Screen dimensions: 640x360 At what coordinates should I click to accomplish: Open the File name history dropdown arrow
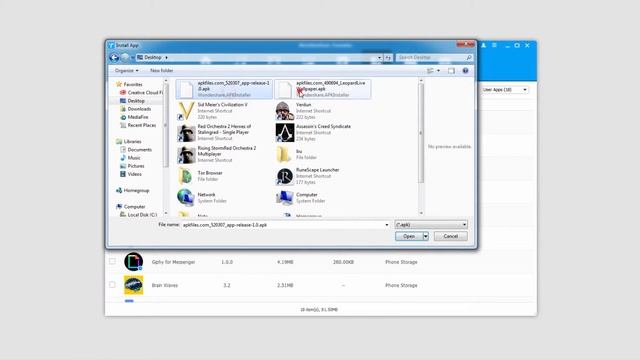click(387, 225)
